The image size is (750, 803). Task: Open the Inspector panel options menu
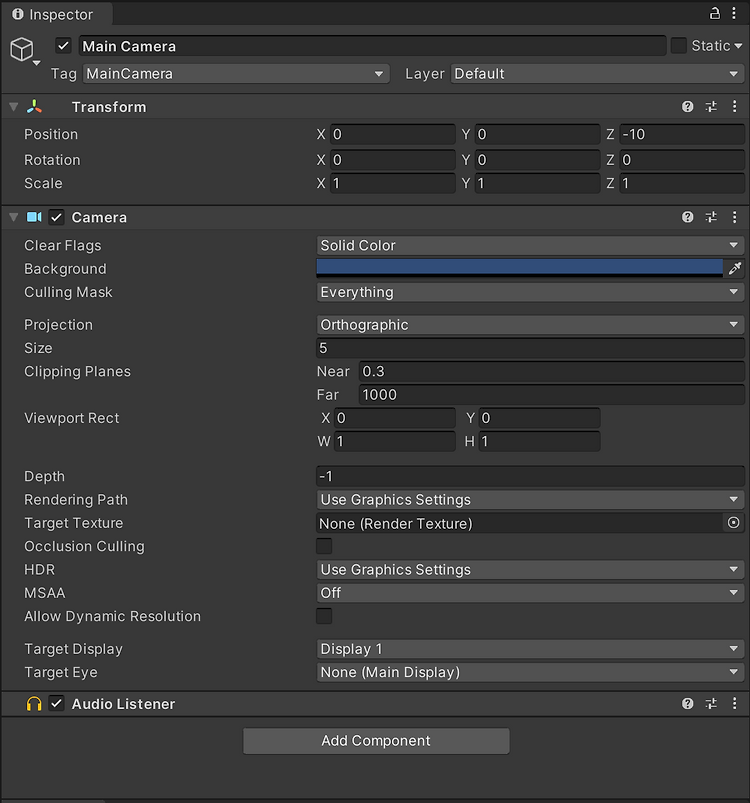[734, 13]
